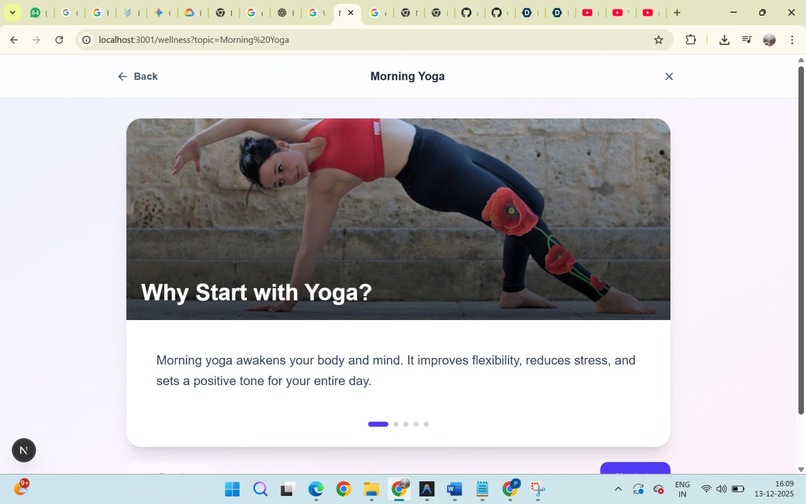Image resolution: width=806 pixels, height=504 pixels.
Task: Open the Next.js dev tools N badge
Action: point(24,450)
